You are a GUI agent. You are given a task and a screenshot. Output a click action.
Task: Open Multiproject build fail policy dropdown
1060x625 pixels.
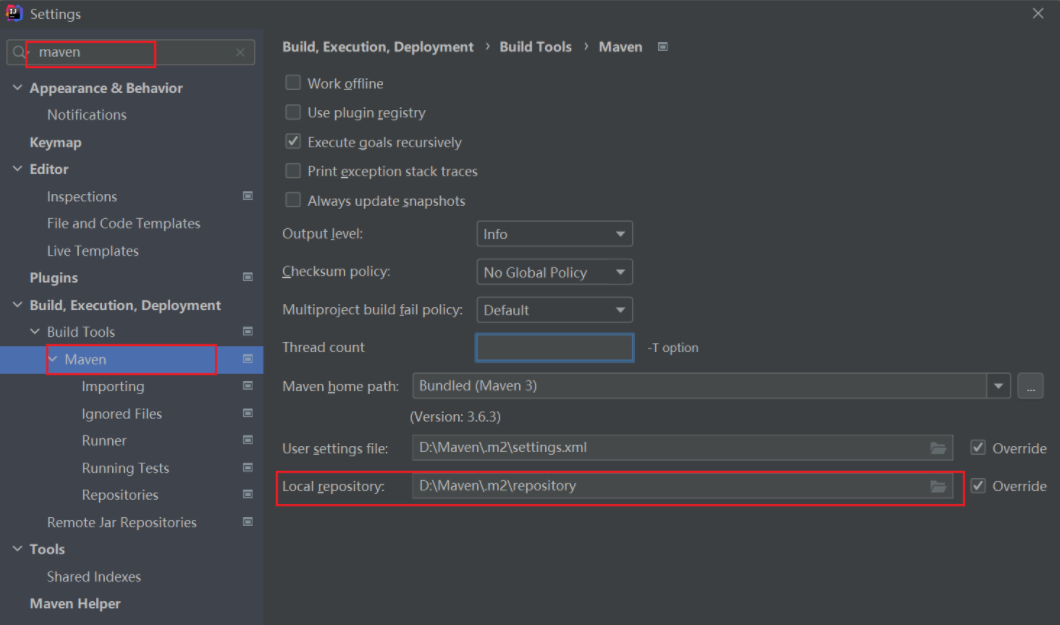click(x=554, y=310)
